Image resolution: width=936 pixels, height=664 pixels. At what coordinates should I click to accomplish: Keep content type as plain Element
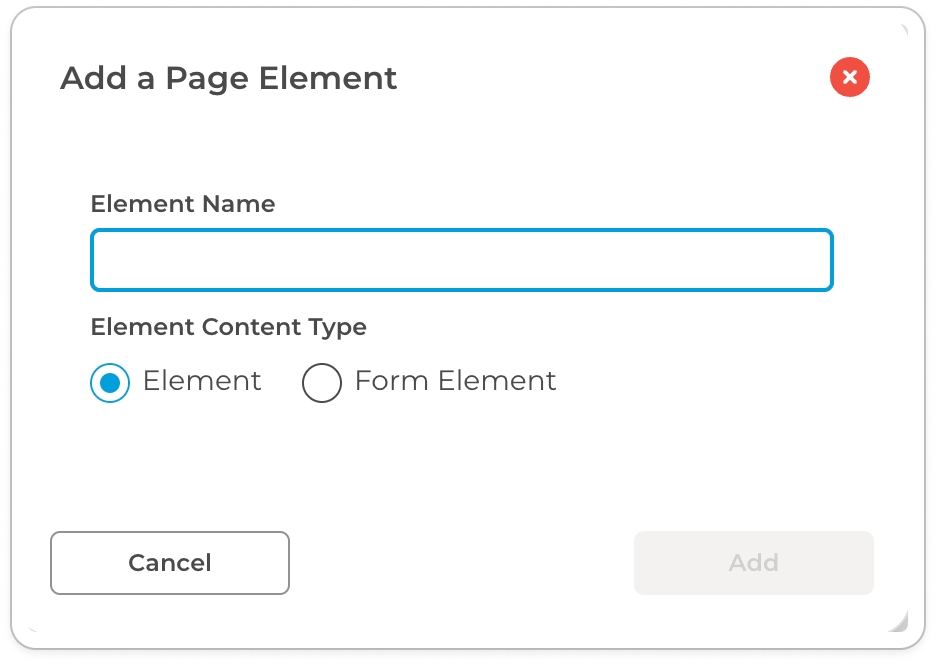tap(110, 382)
